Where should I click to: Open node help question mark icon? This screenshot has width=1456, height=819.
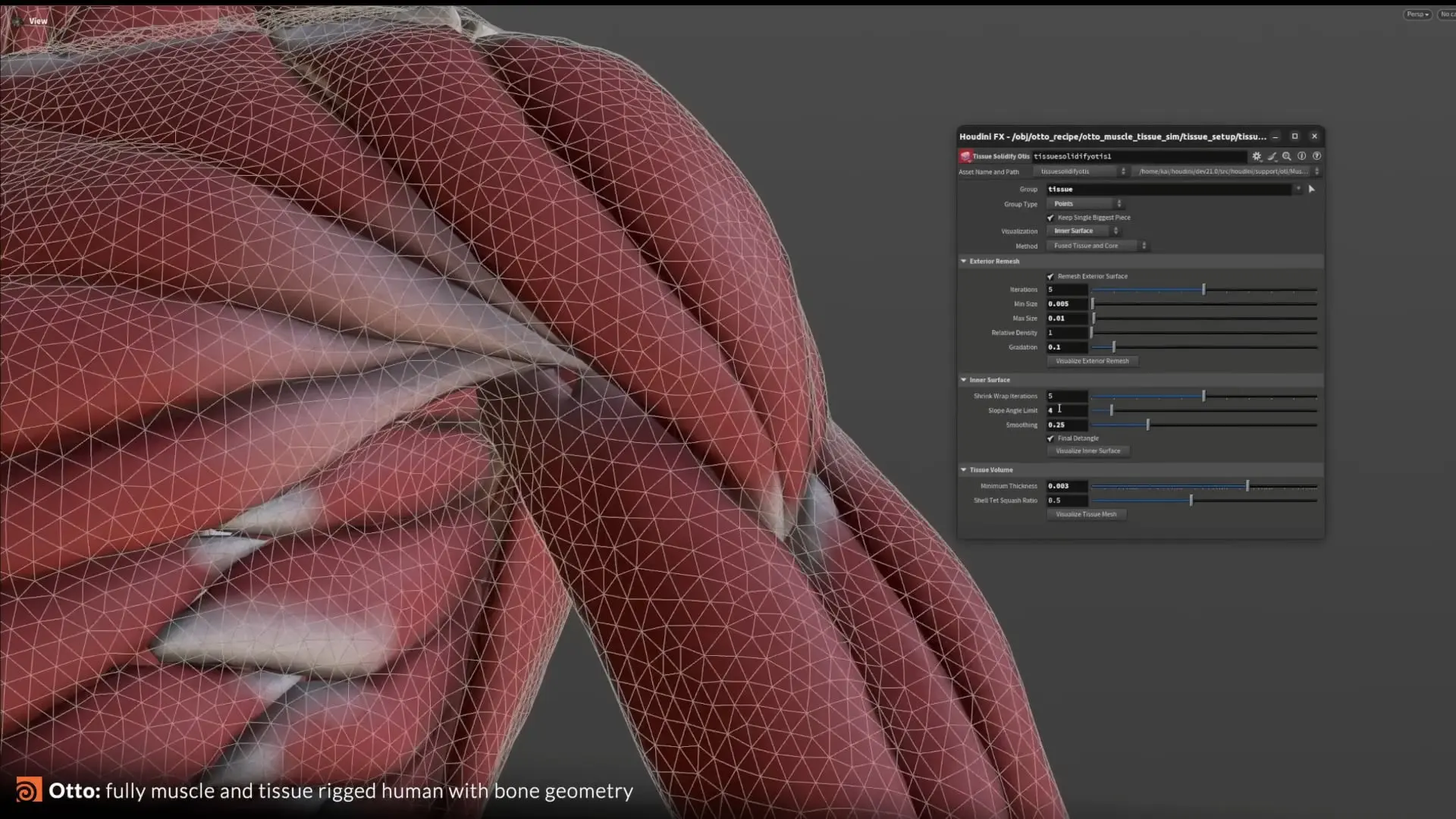[1317, 156]
